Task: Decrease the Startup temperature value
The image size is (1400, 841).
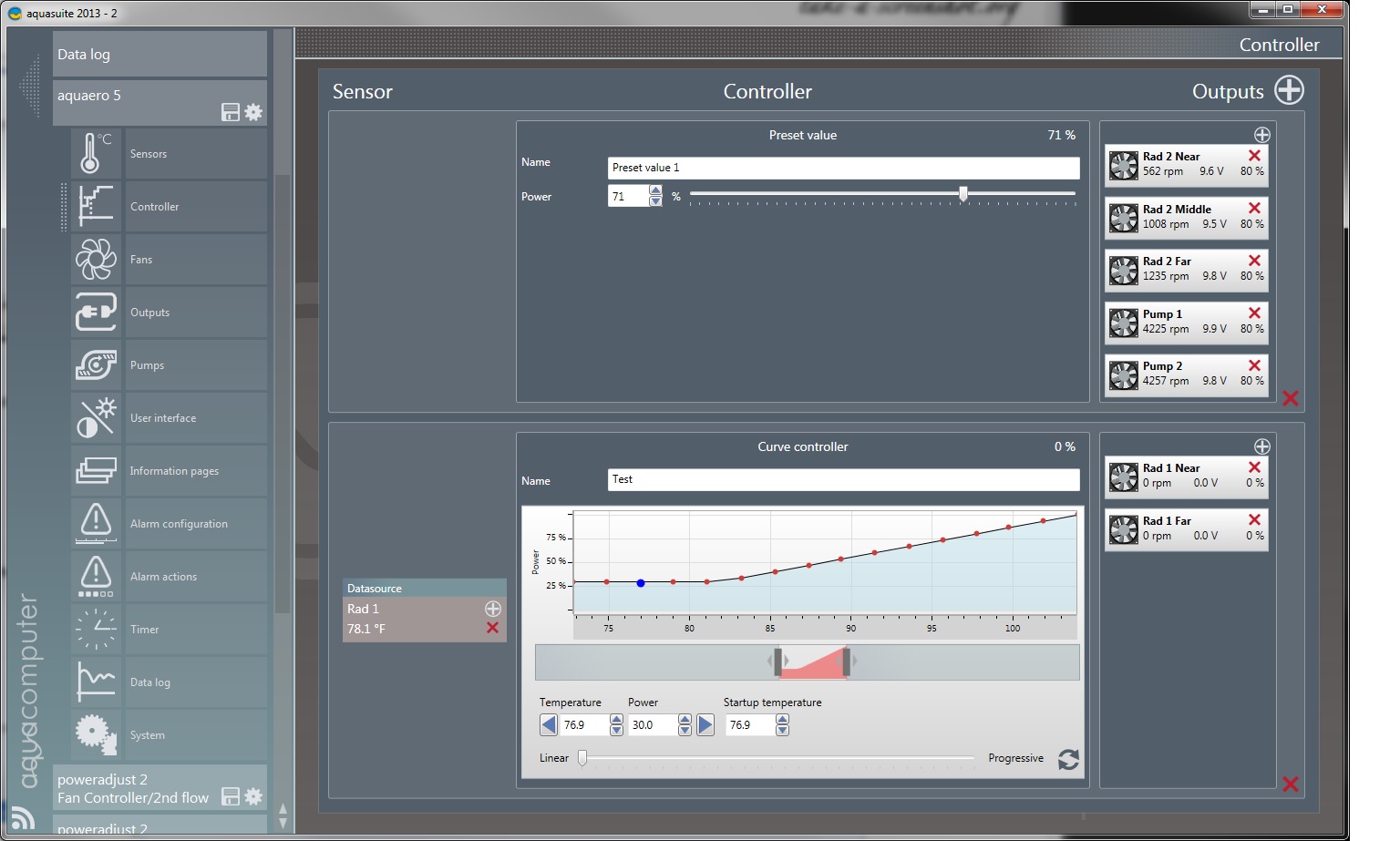Action: coord(782,730)
